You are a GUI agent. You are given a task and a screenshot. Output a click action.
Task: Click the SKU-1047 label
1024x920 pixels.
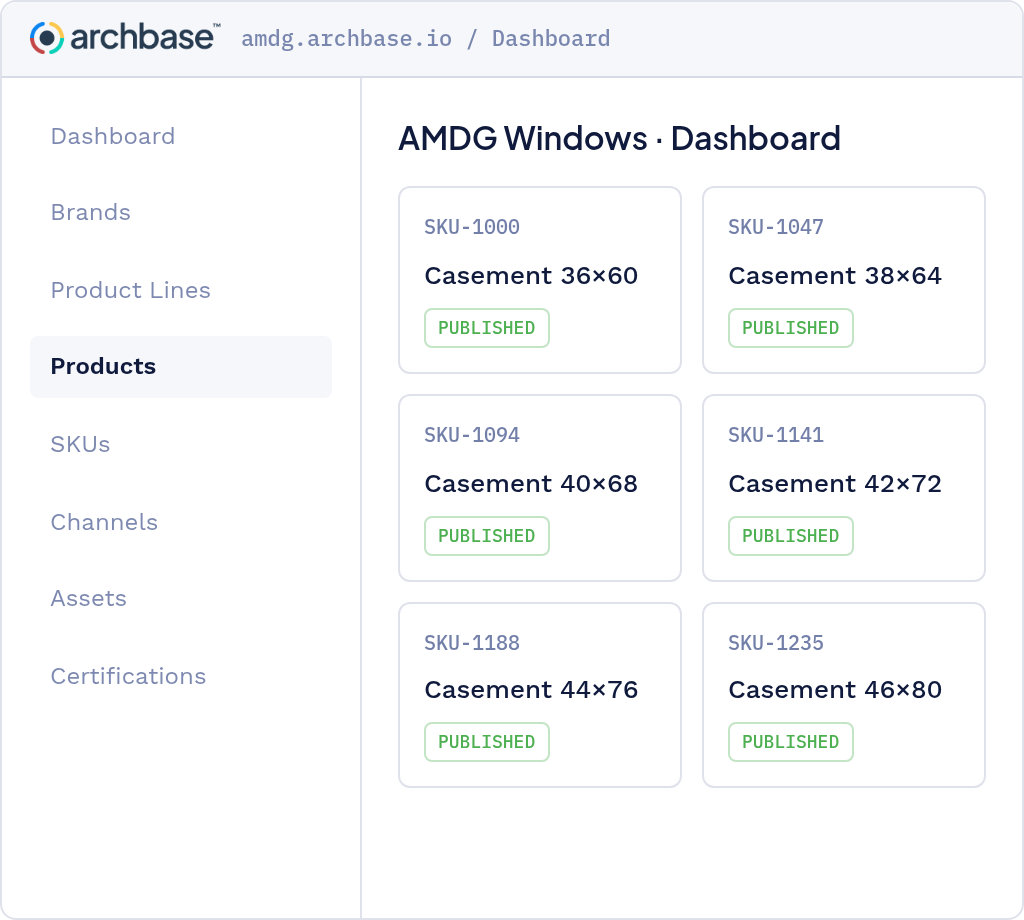[x=776, y=227]
